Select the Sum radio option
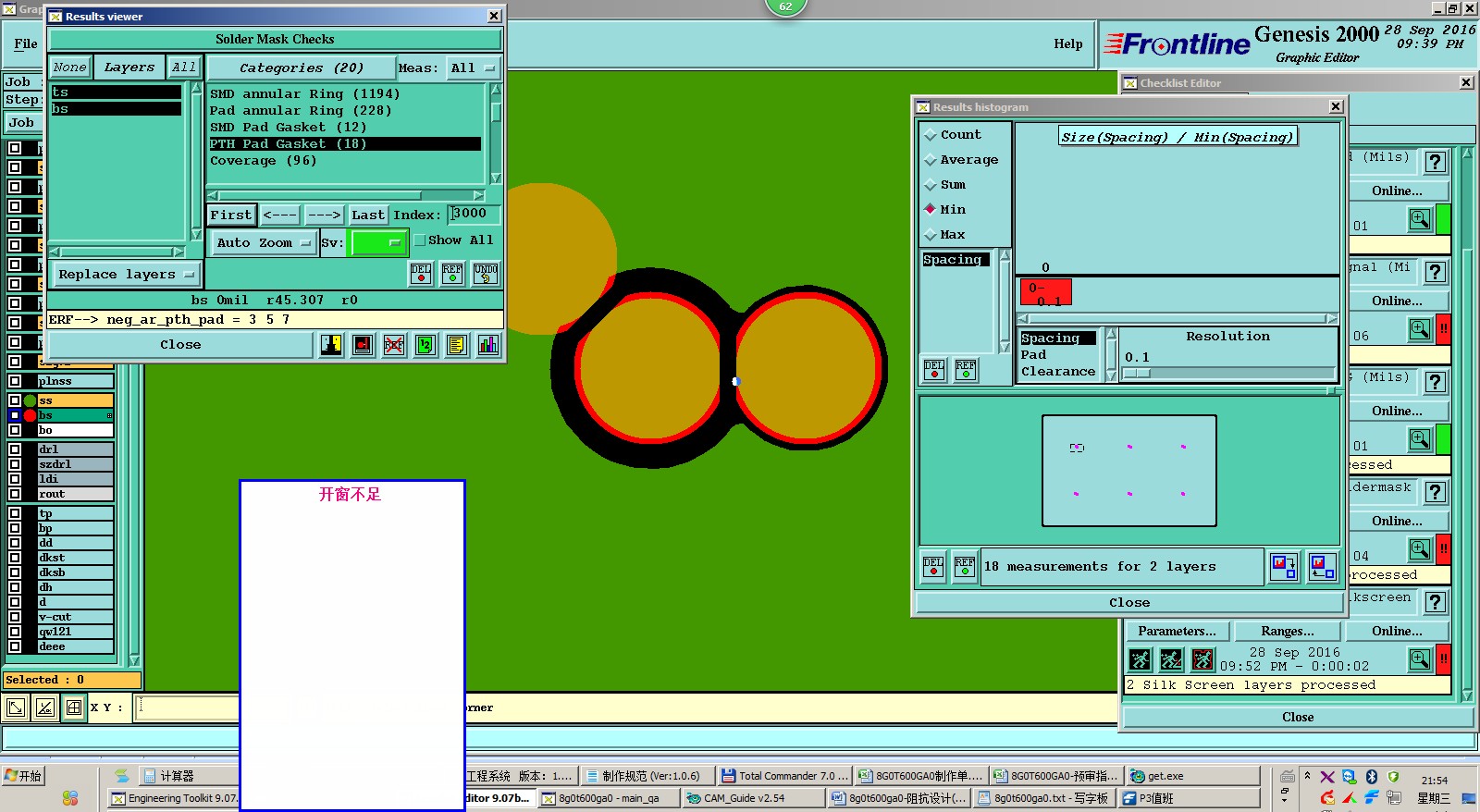 931,185
